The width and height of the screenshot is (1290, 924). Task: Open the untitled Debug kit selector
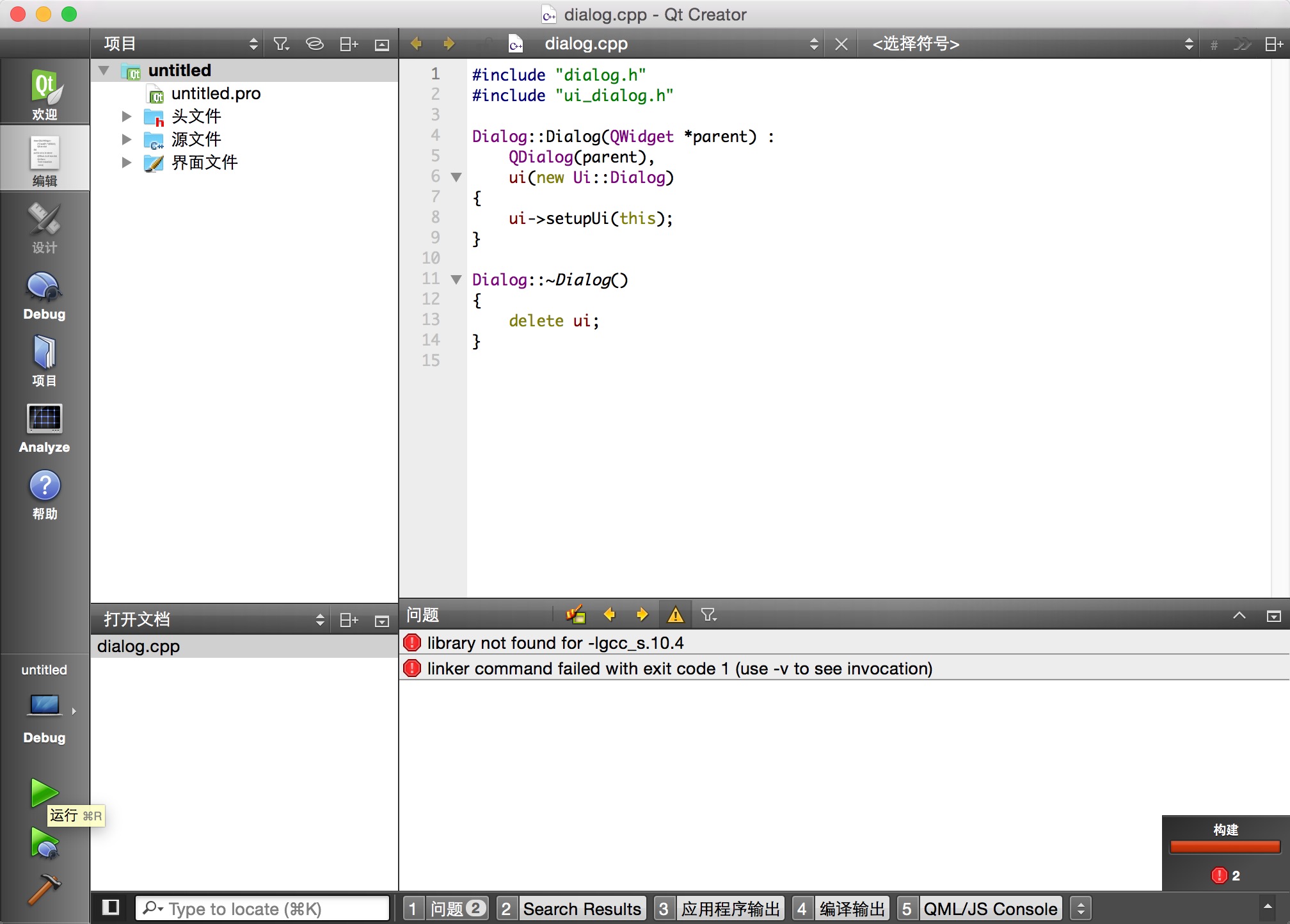point(45,704)
